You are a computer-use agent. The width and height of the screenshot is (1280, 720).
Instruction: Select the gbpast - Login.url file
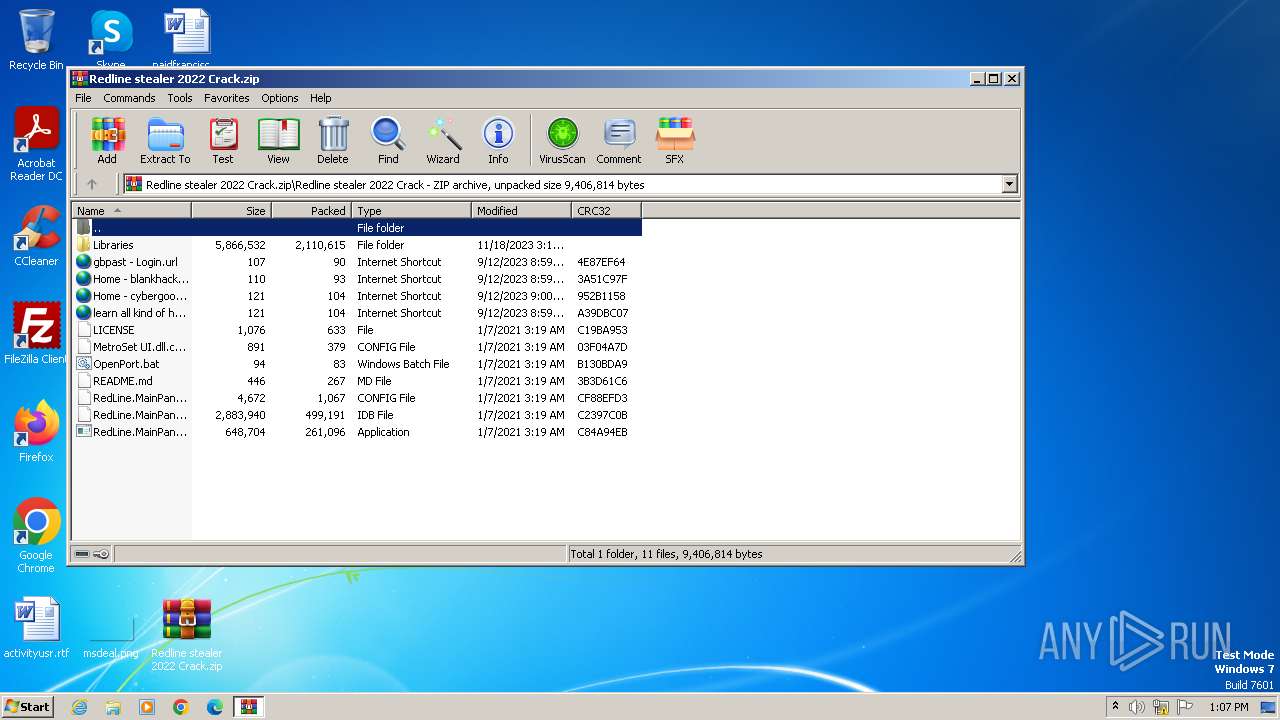pos(357,262)
